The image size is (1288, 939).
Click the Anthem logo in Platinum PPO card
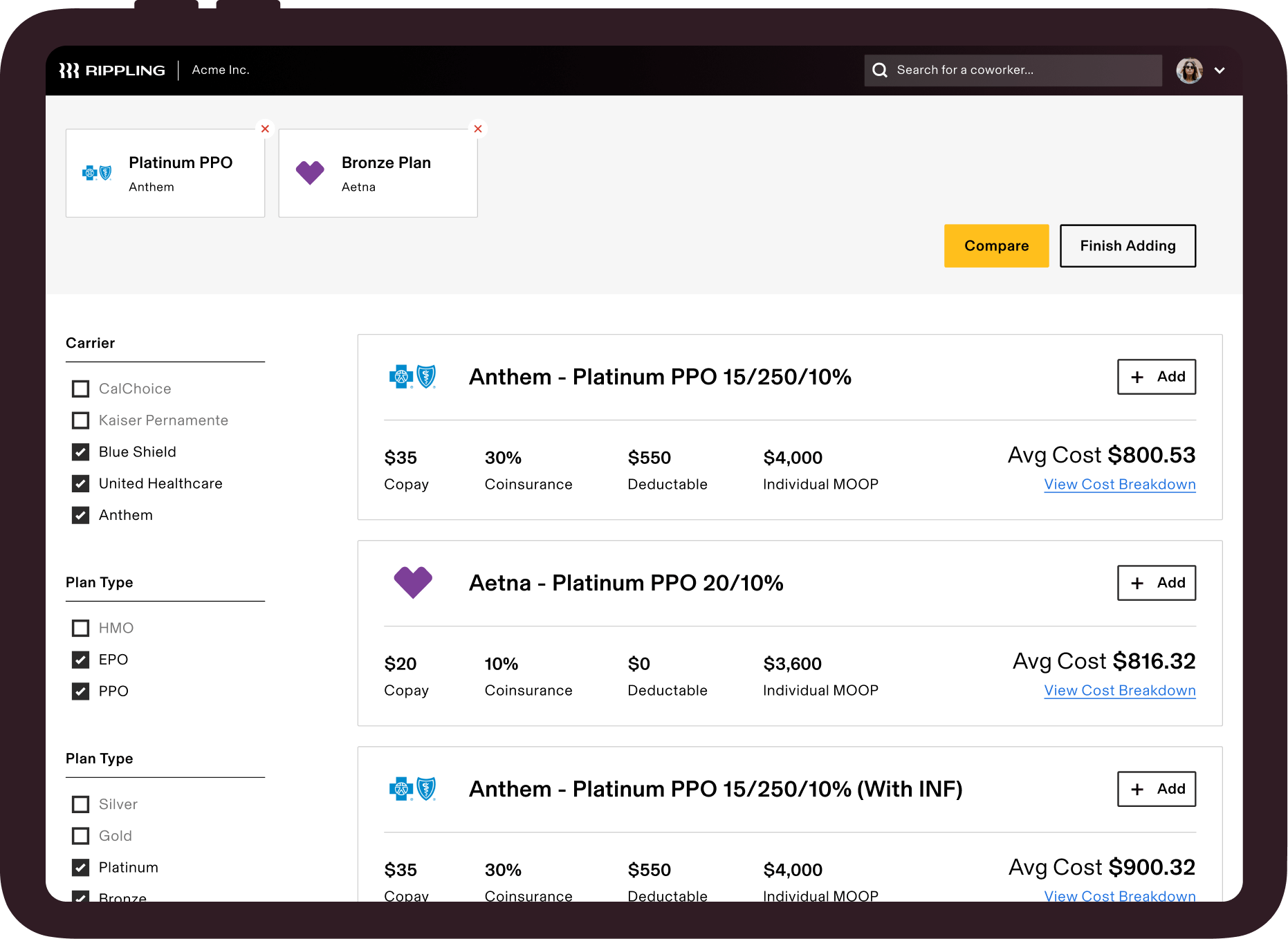click(97, 173)
